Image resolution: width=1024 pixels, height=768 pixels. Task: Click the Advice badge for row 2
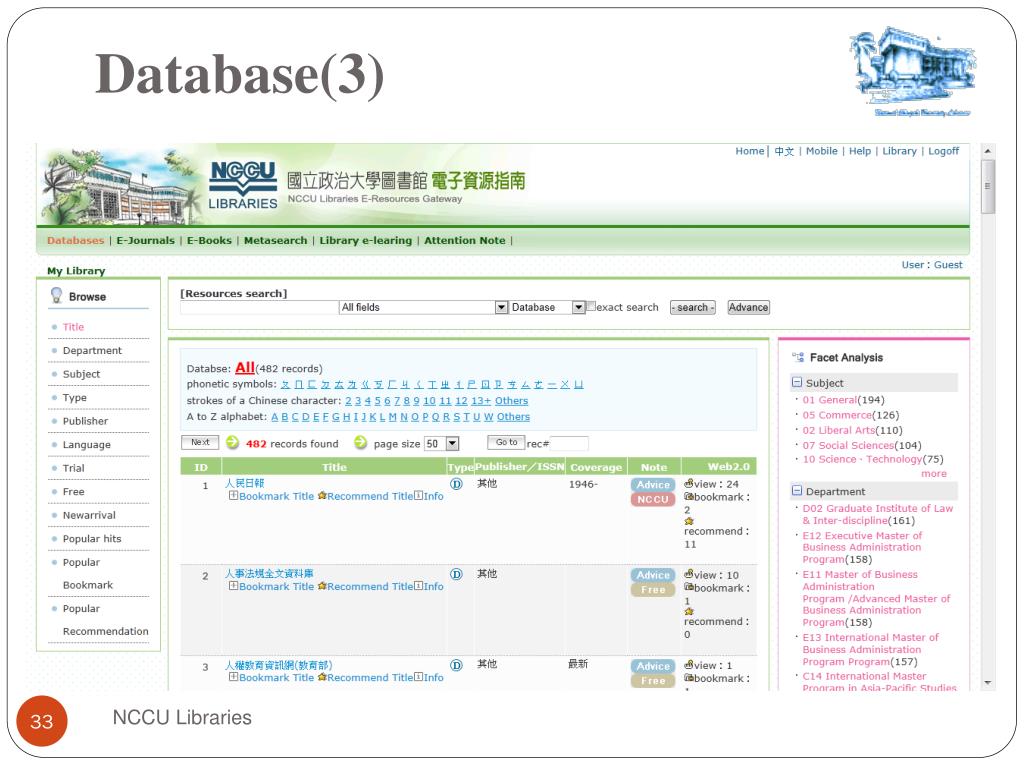click(653, 575)
